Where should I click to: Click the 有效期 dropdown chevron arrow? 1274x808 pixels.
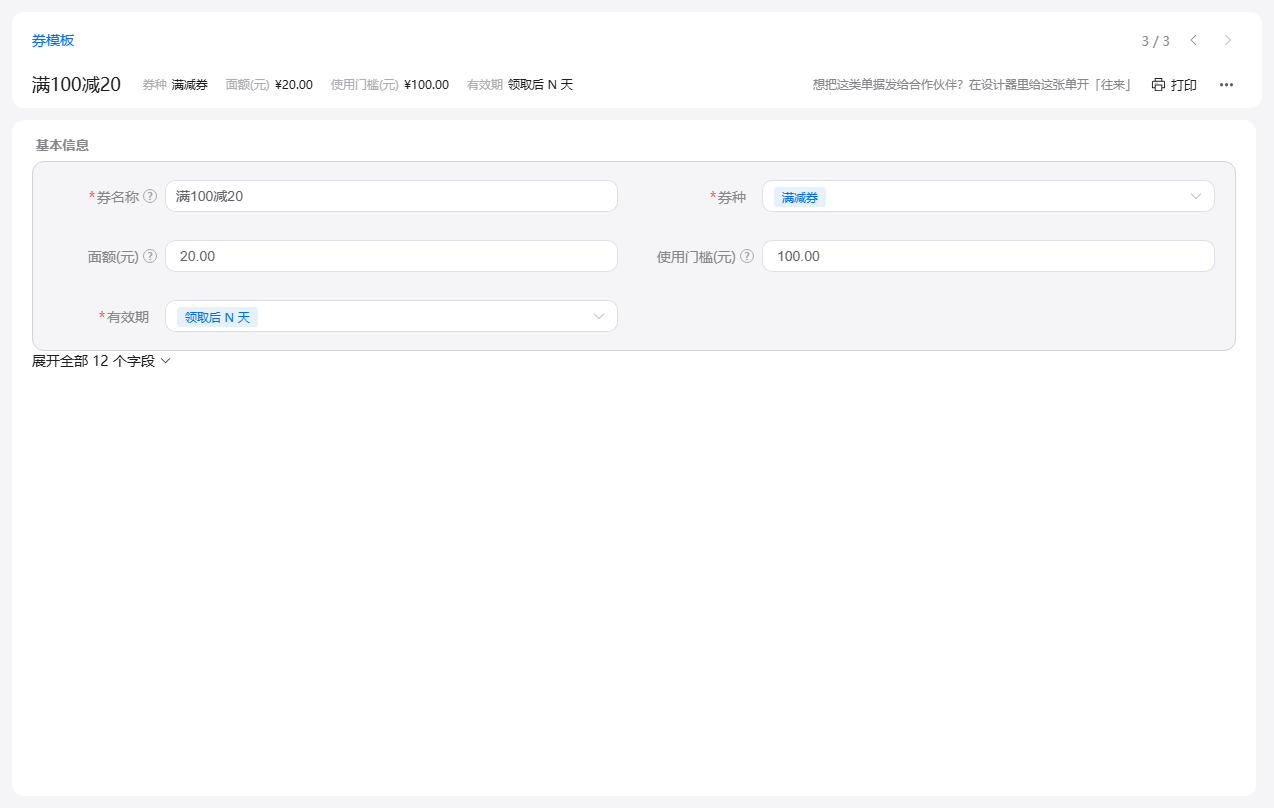pos(599,316)
